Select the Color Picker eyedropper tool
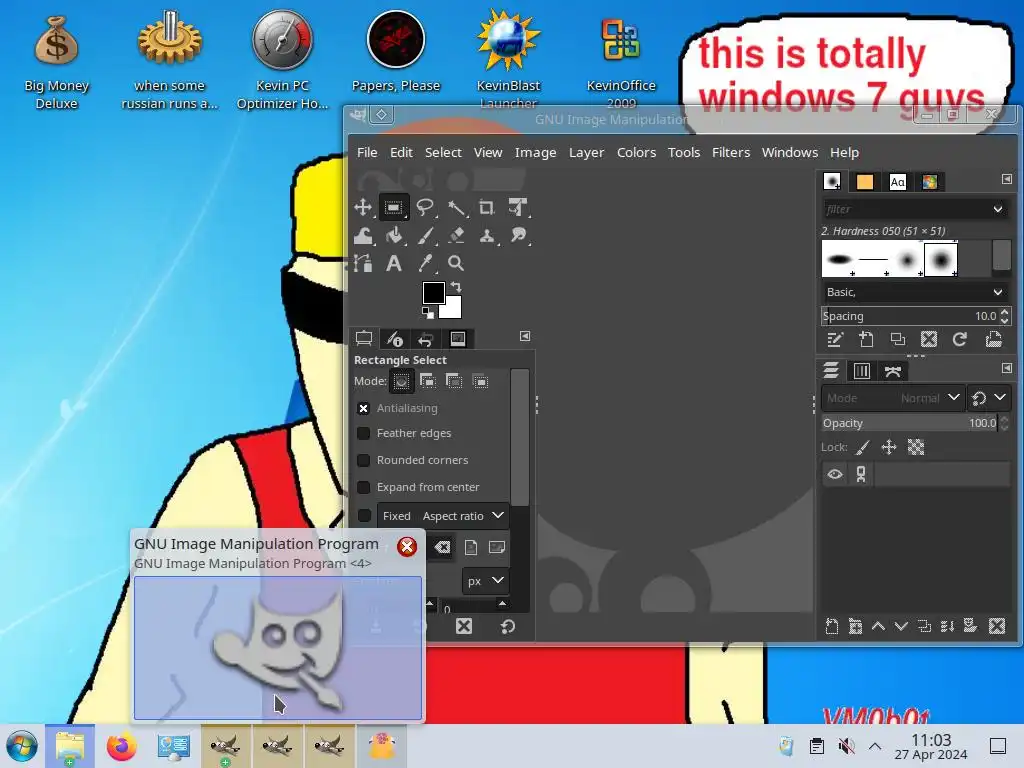The width and height of the screenshot is (1024, 768). coord(425,263)
